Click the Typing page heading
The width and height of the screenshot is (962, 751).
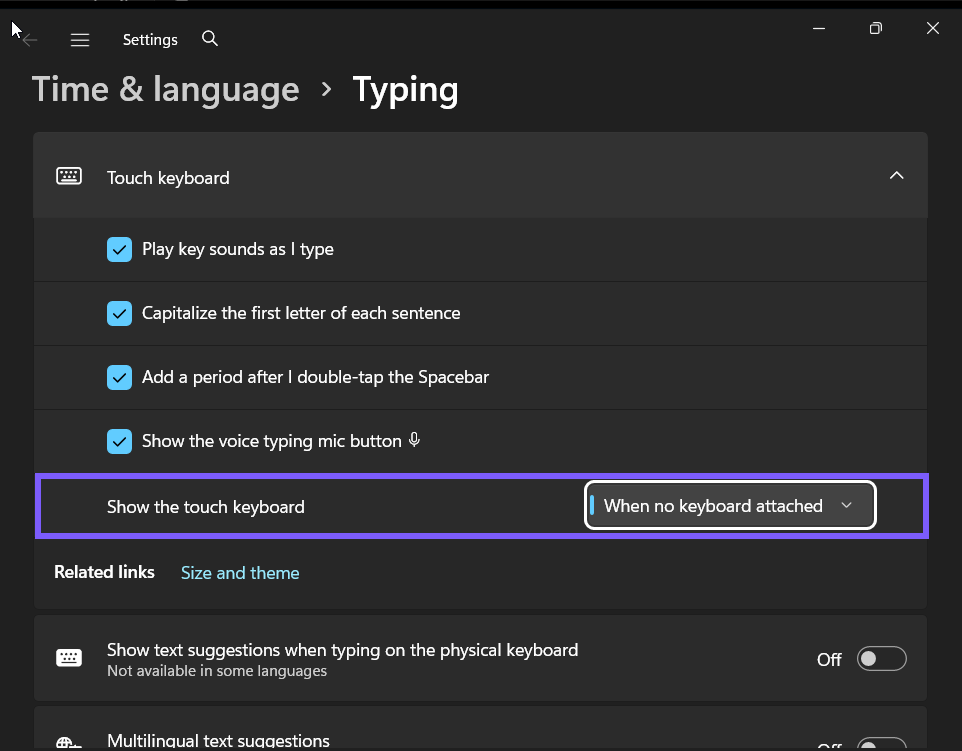406,91
